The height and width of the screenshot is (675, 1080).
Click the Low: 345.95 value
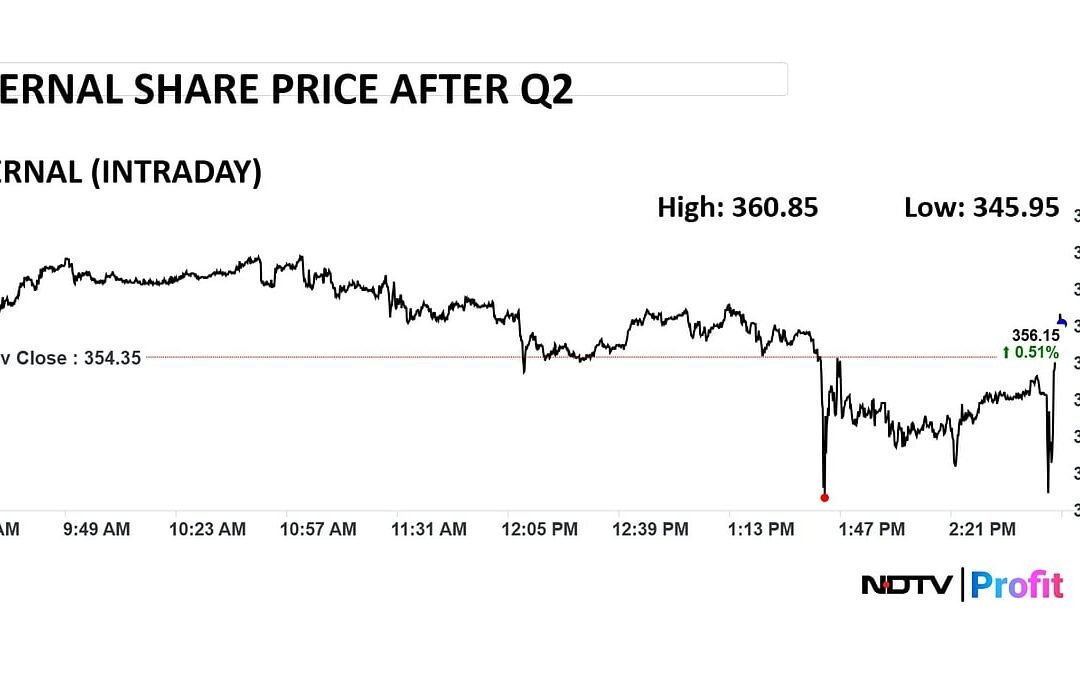(981, 207)
